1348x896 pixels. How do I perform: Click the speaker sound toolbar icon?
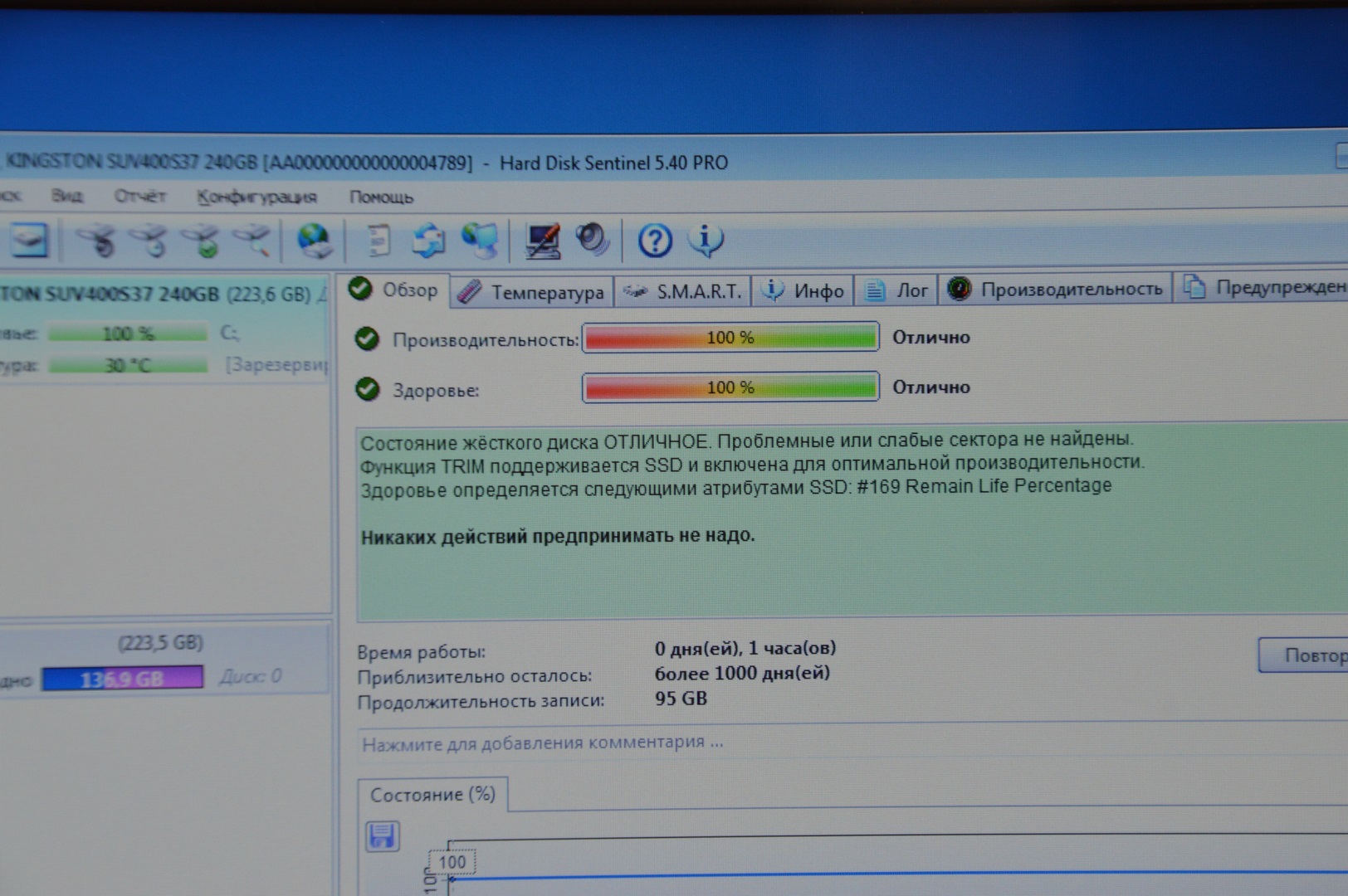[593, 240]
